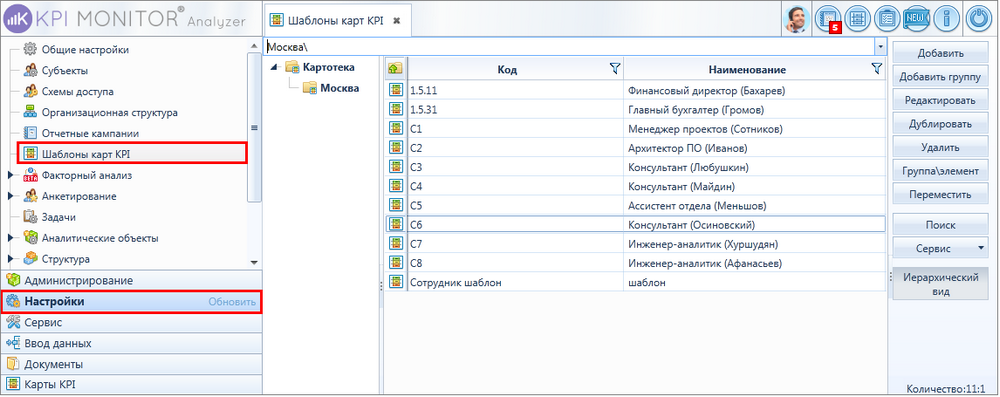Screen dimensions: 1000x397
Task: Click the card icon in row C8
Action: [396, 262]
